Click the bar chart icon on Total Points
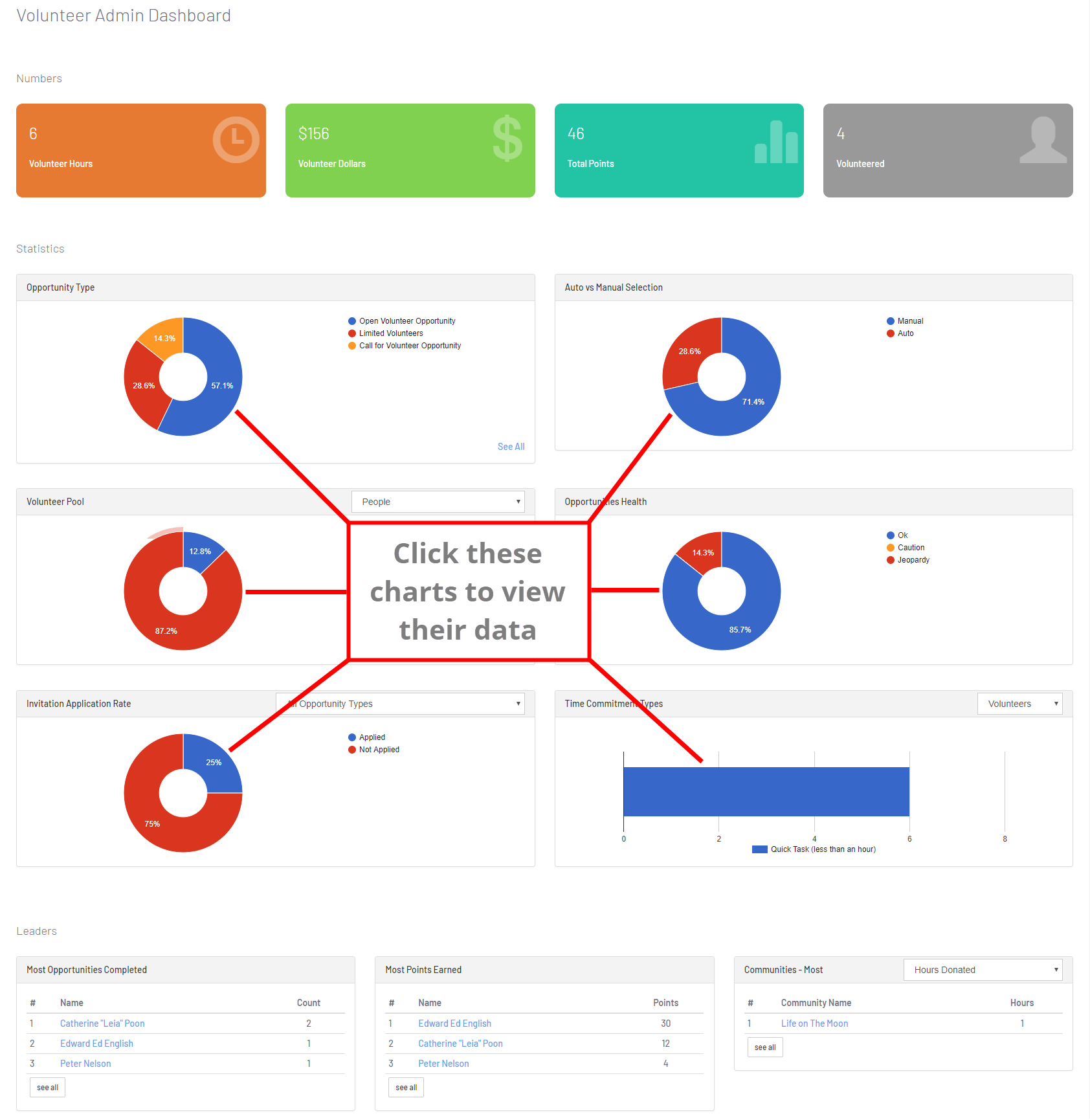Screen dimensions: 1090x1120 coord(776,142)
